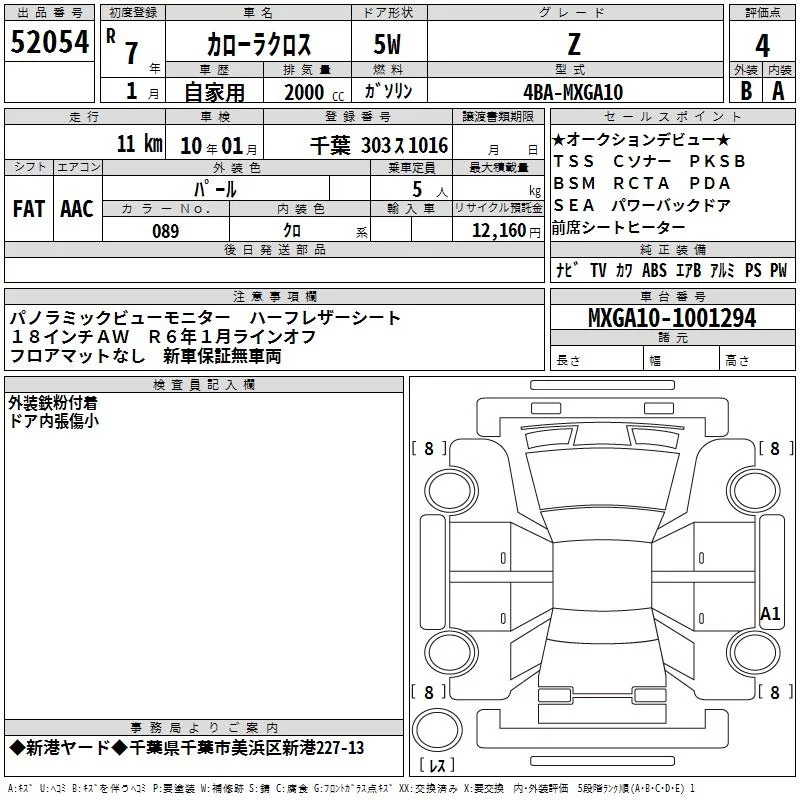This screenshot has height=800, width=800.
Task: Select exterior rating B
Action: pyautogui.click(x=746, y=91)
